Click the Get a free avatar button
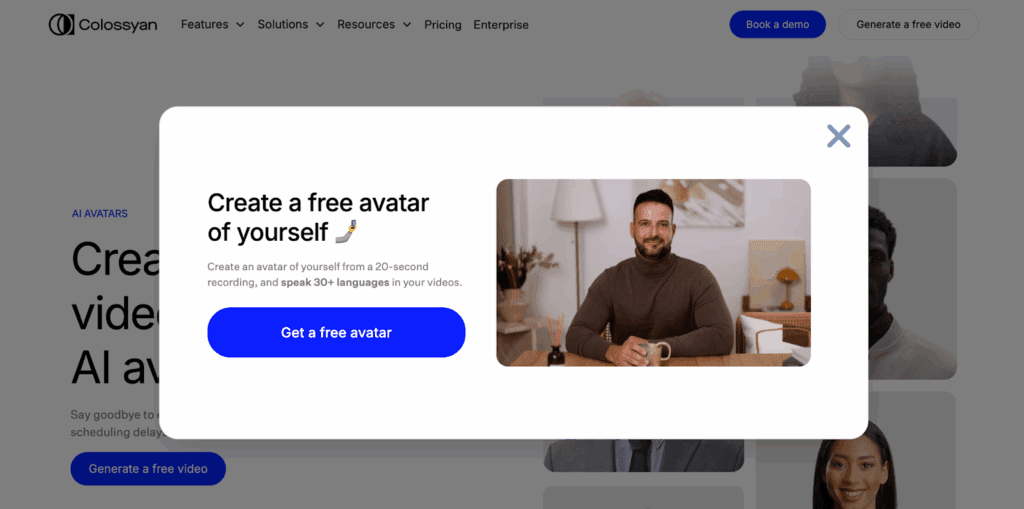This screenshot has height=509, width=1024. 336,332
